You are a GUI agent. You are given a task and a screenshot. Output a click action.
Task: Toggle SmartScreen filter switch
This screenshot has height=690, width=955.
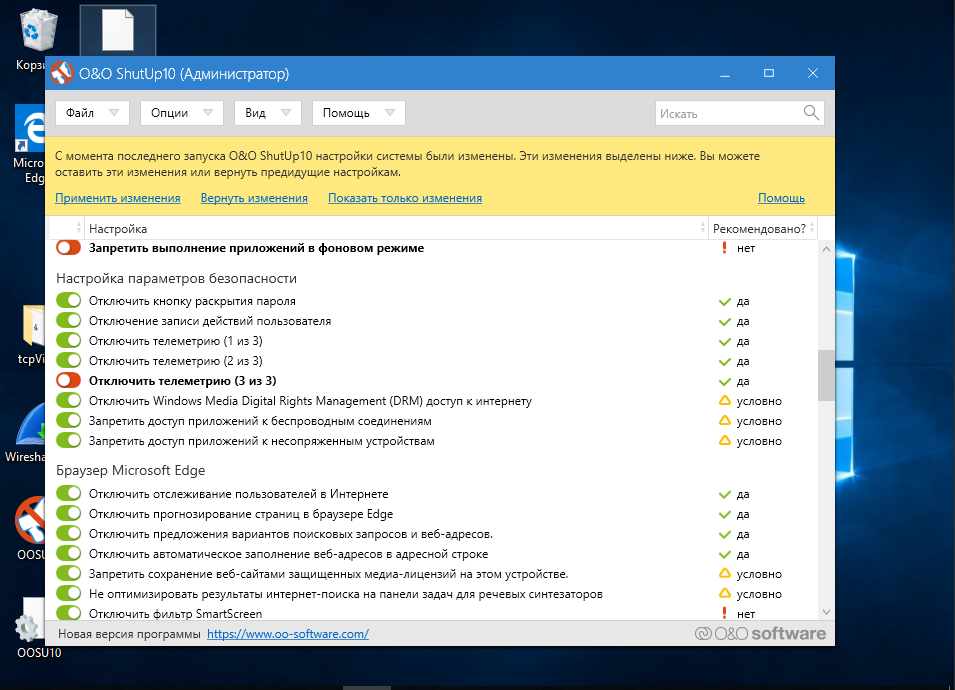coord(68,613)
